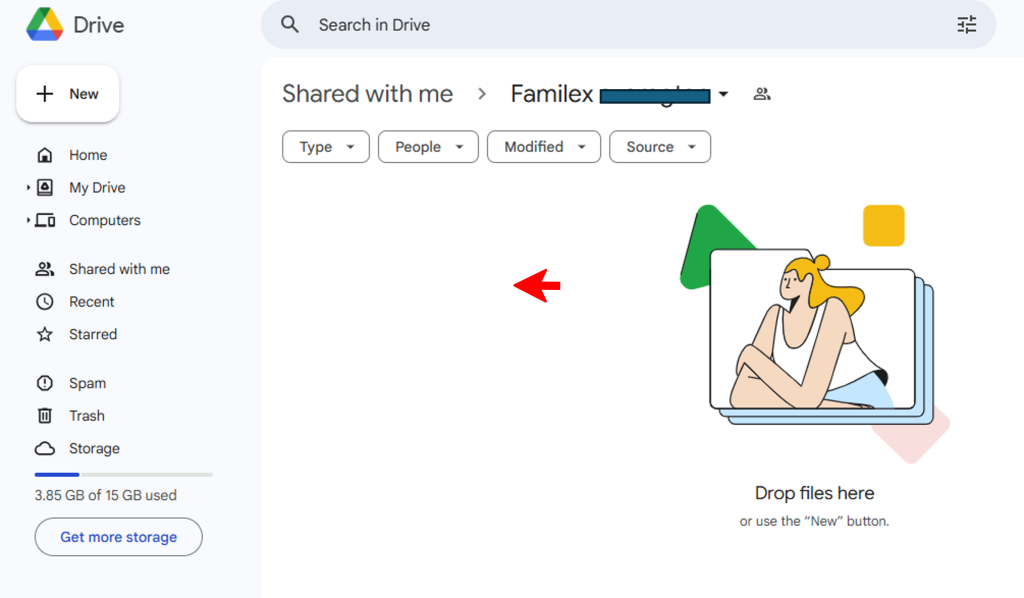Open advanced search filter options icon
The height and width of the screenshot is (598, 1024).
coord(966,25)
